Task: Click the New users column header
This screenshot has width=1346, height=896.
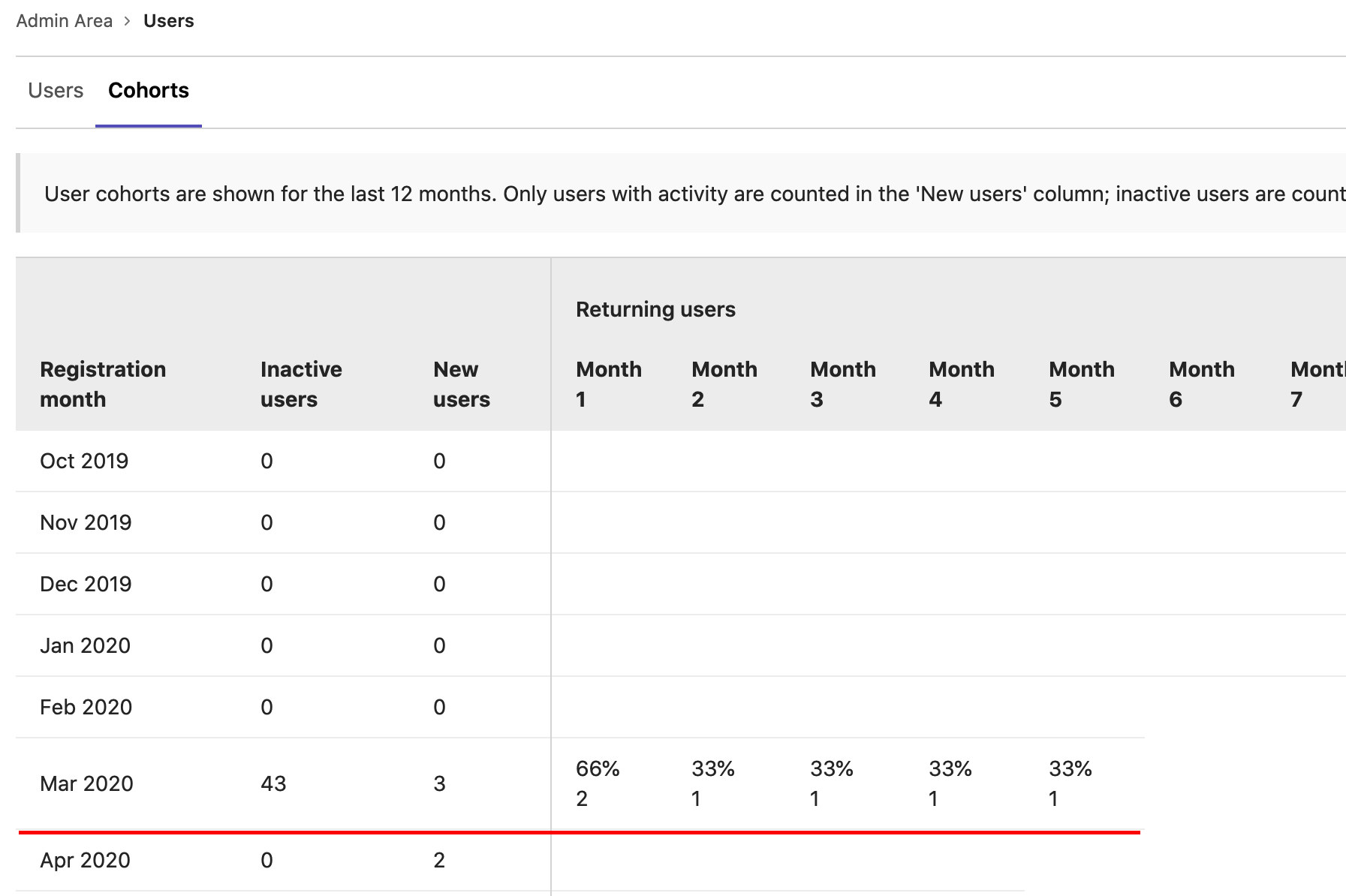Action: click(x=462, y=383)
